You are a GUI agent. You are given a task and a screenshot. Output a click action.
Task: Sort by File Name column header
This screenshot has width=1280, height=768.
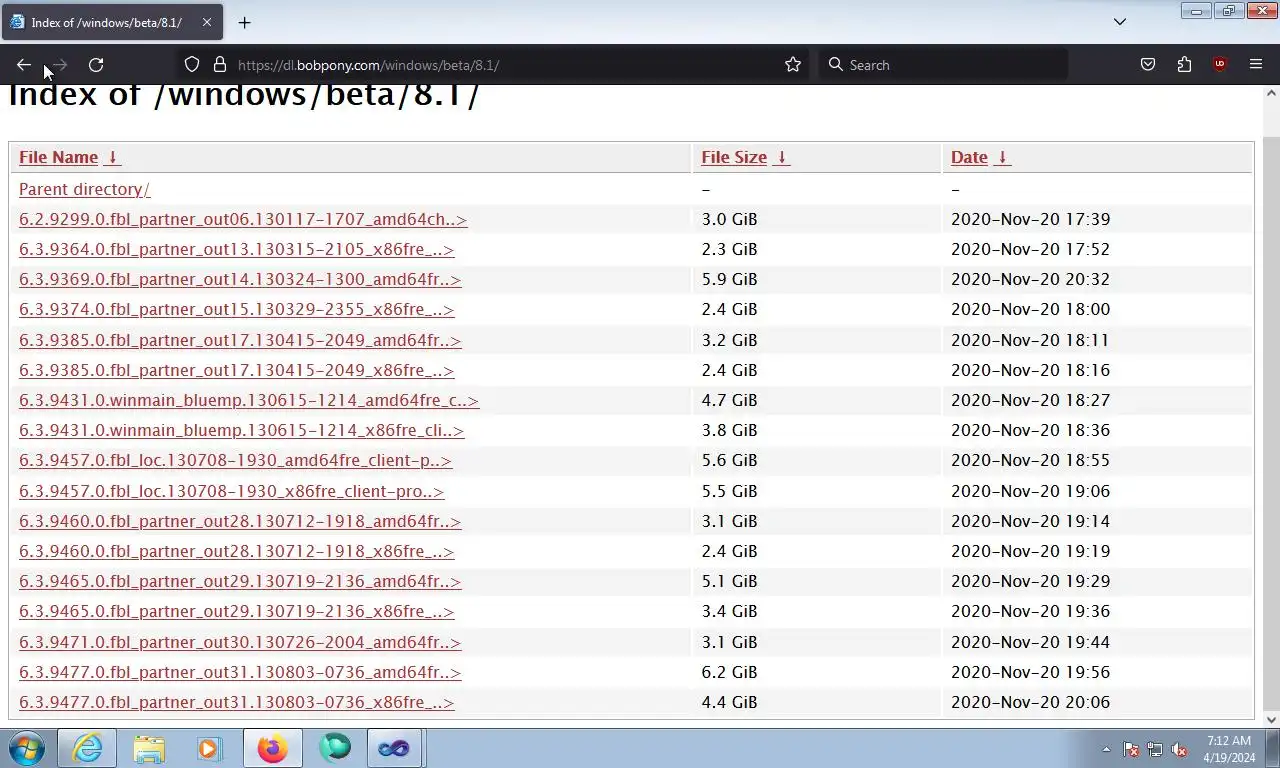58,157
